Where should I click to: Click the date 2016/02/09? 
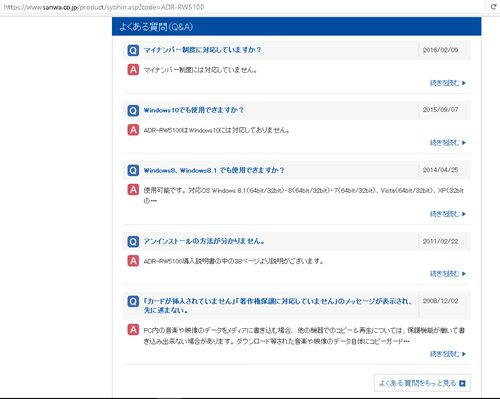(x=440, y=50)
